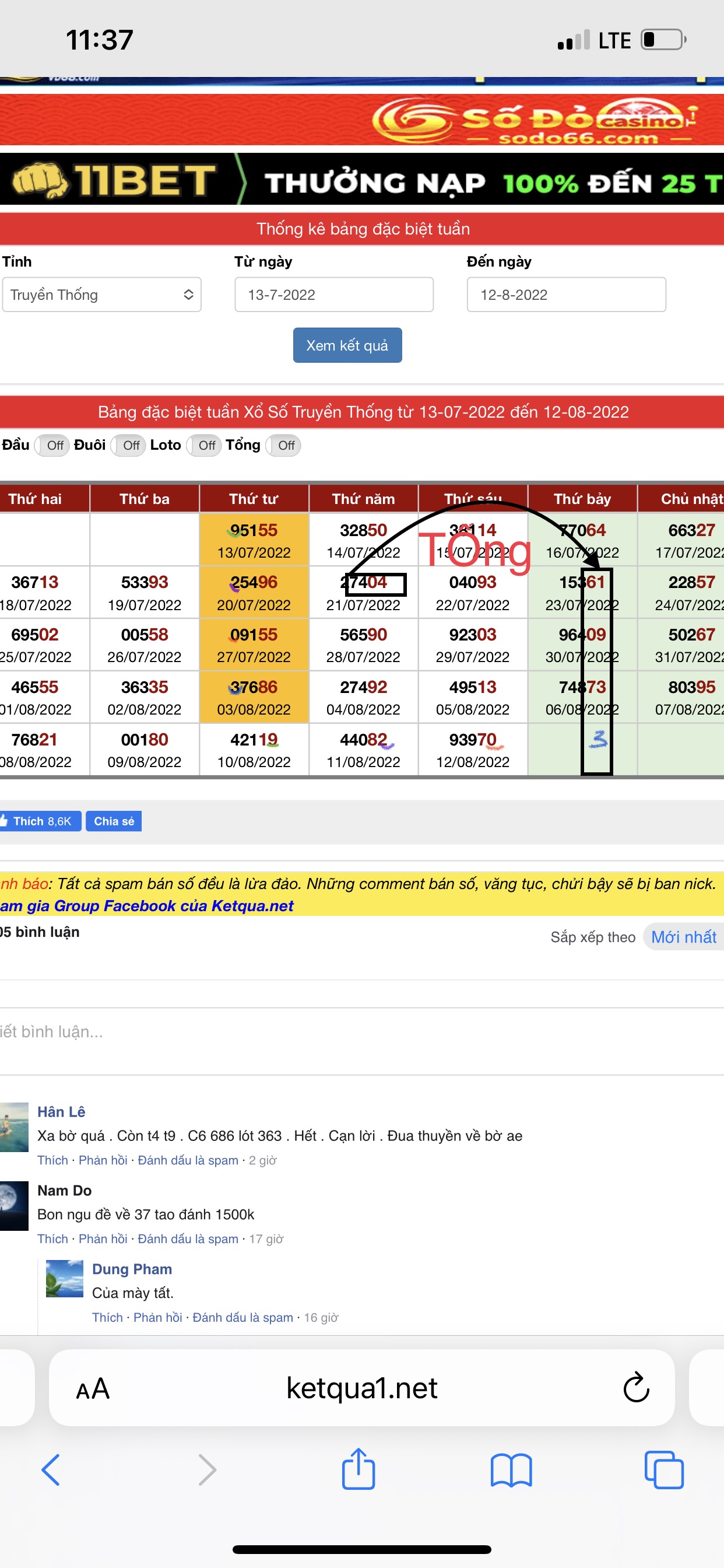Tap the Safari forward arrow
The image size is (724, 1568).
207,1469
